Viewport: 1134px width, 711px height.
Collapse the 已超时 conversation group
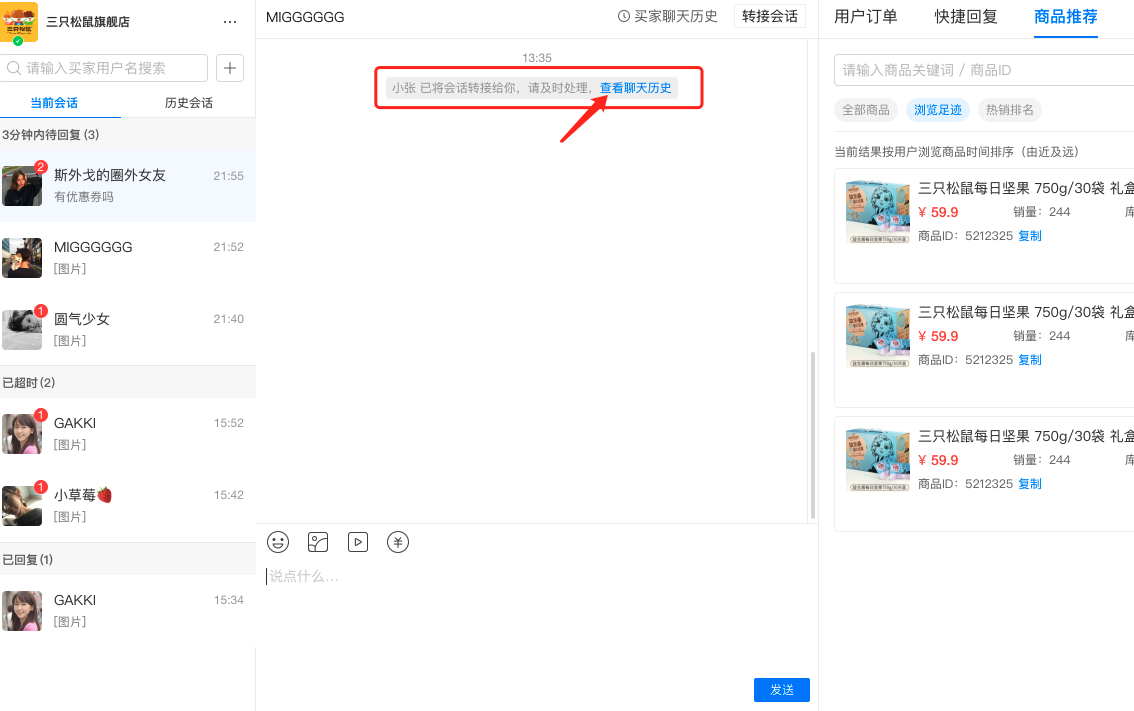[x=29, y=383]
